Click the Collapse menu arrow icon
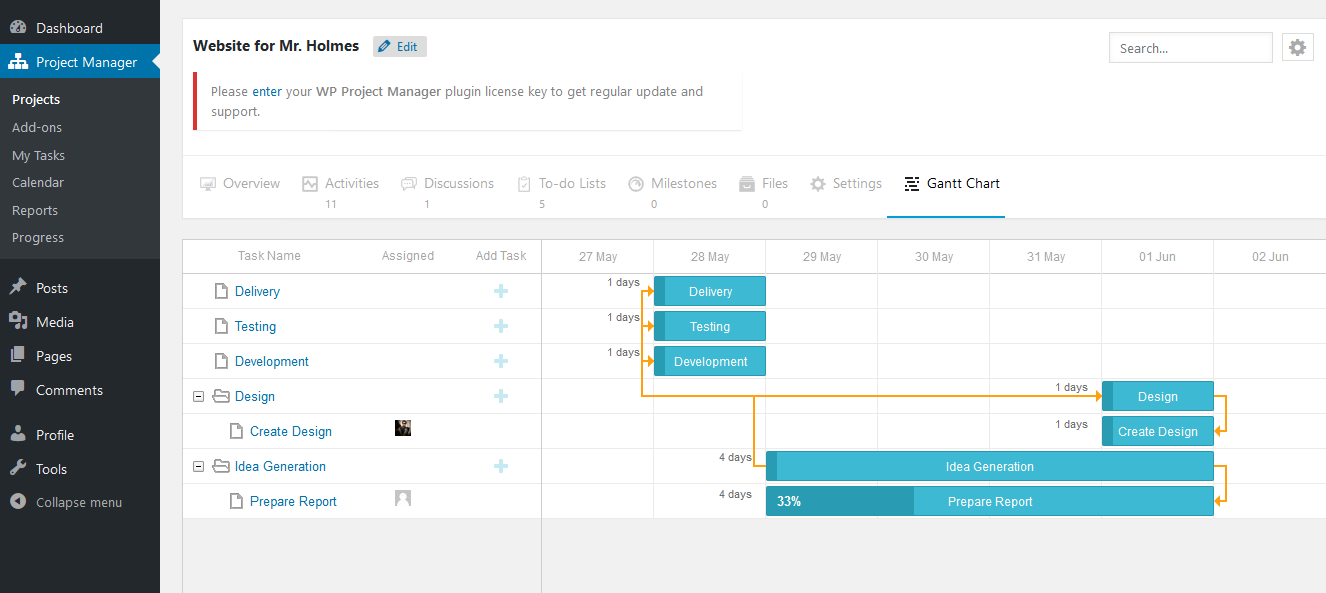This screenshot has width=1326, height=593. click(x=18, y=502)
